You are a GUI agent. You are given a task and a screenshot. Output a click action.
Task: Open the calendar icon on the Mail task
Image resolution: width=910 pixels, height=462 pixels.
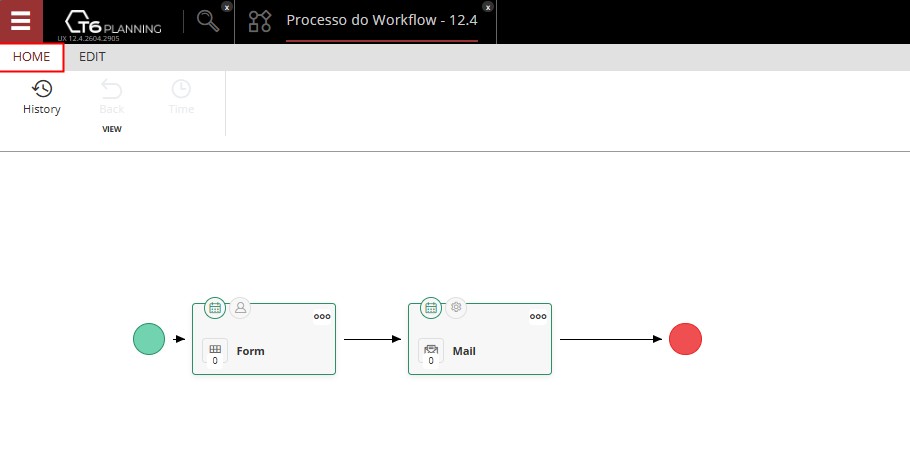431,308
